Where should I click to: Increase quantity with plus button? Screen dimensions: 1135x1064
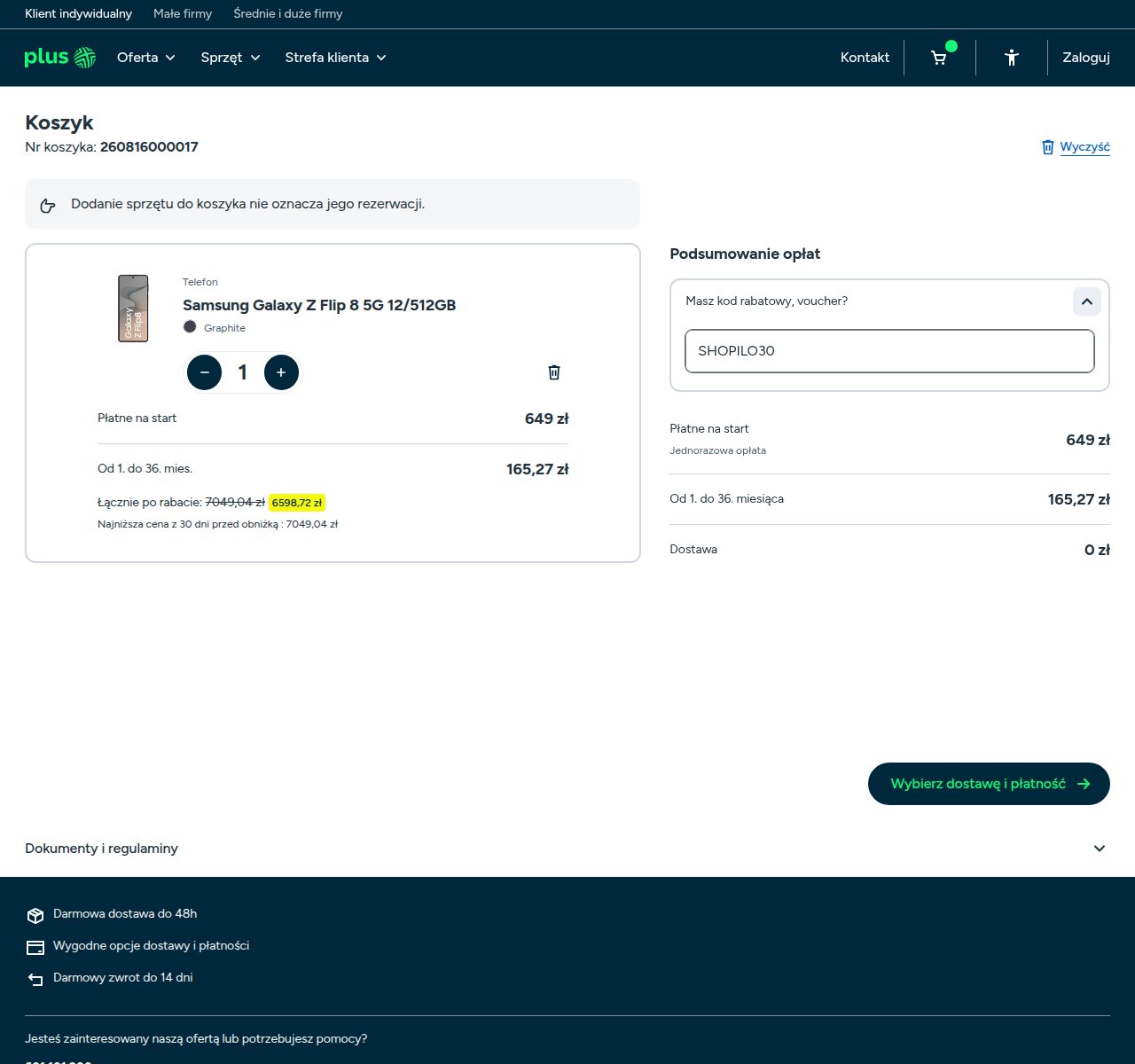point(281,372)
